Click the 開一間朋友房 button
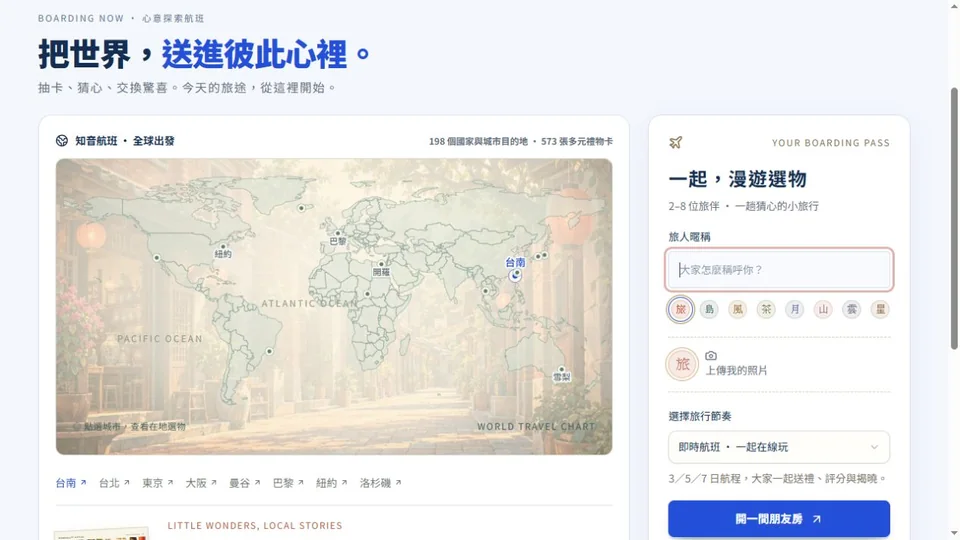 point(779,519)
